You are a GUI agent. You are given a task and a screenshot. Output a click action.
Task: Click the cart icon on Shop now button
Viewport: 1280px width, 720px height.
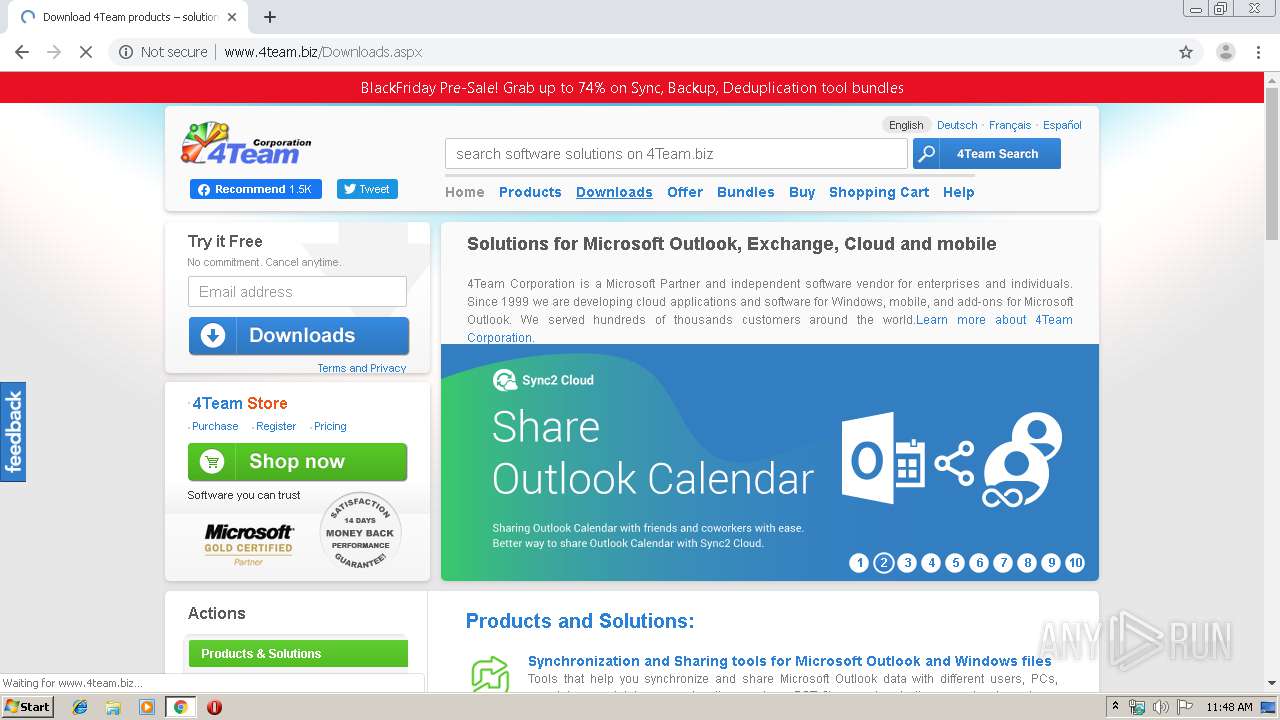211,462
